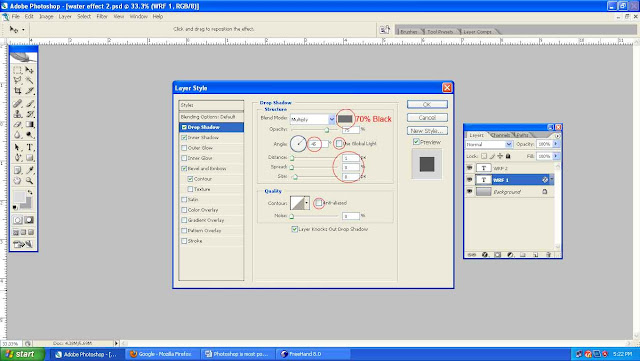This screenshot has height=361, width=640.
Task: Choose the Zoom tool
Action: 29,180
